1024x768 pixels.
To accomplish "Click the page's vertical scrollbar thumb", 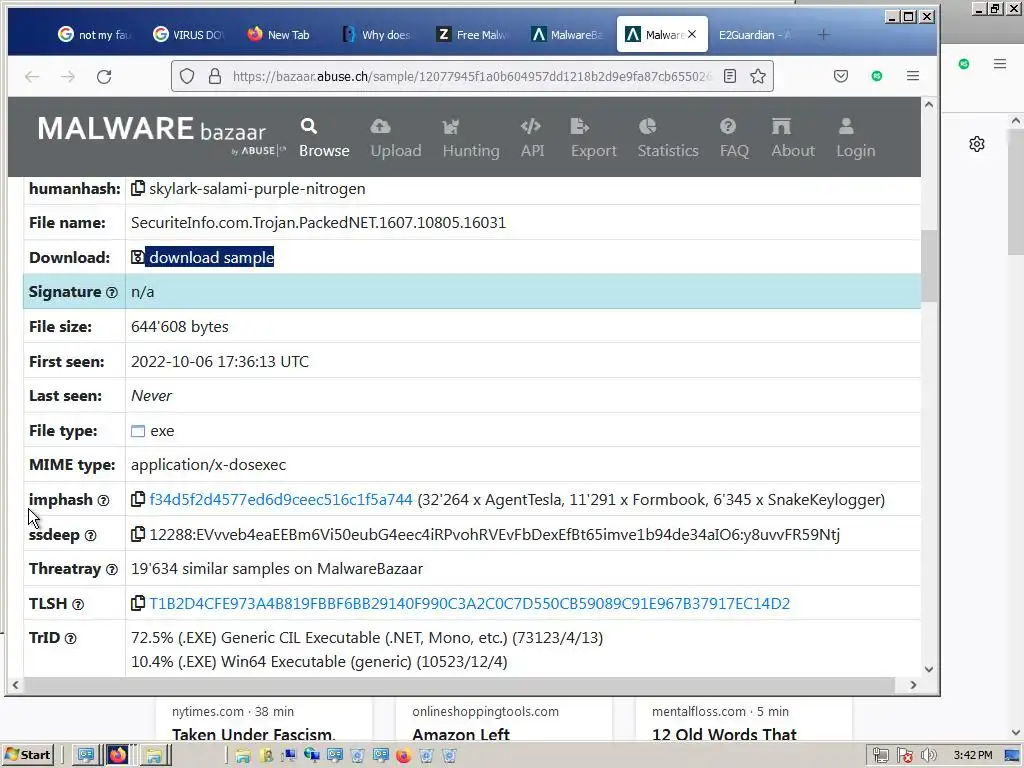I will coord(929,266).
